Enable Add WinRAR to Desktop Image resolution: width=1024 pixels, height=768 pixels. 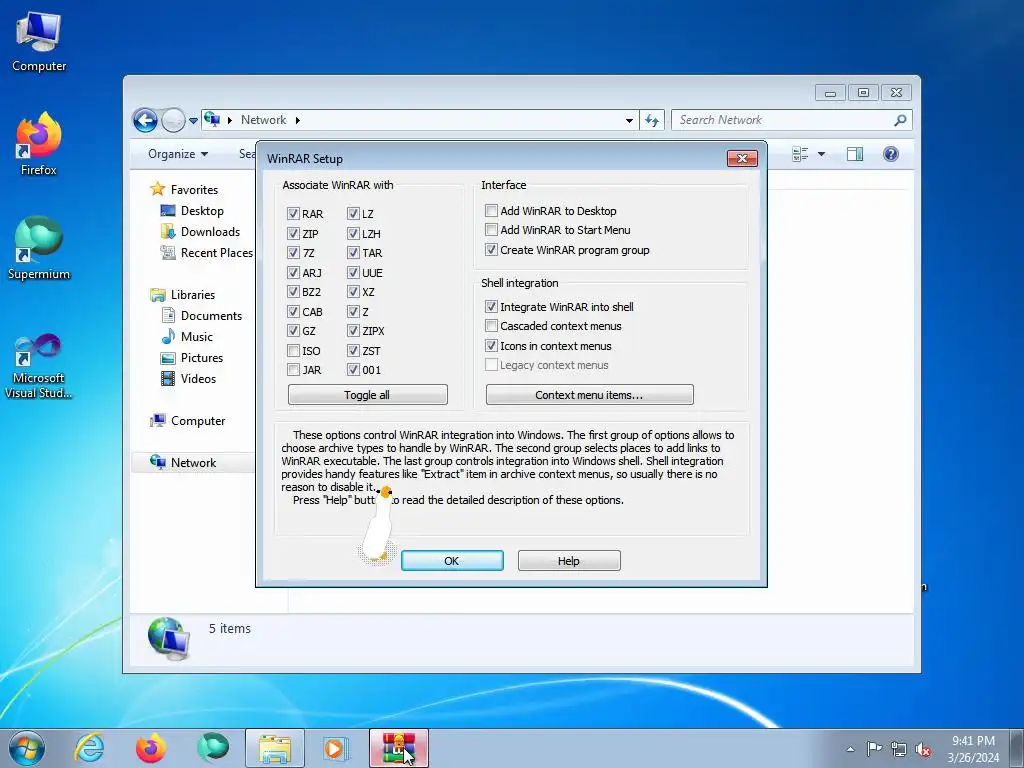tap(491, 210)
